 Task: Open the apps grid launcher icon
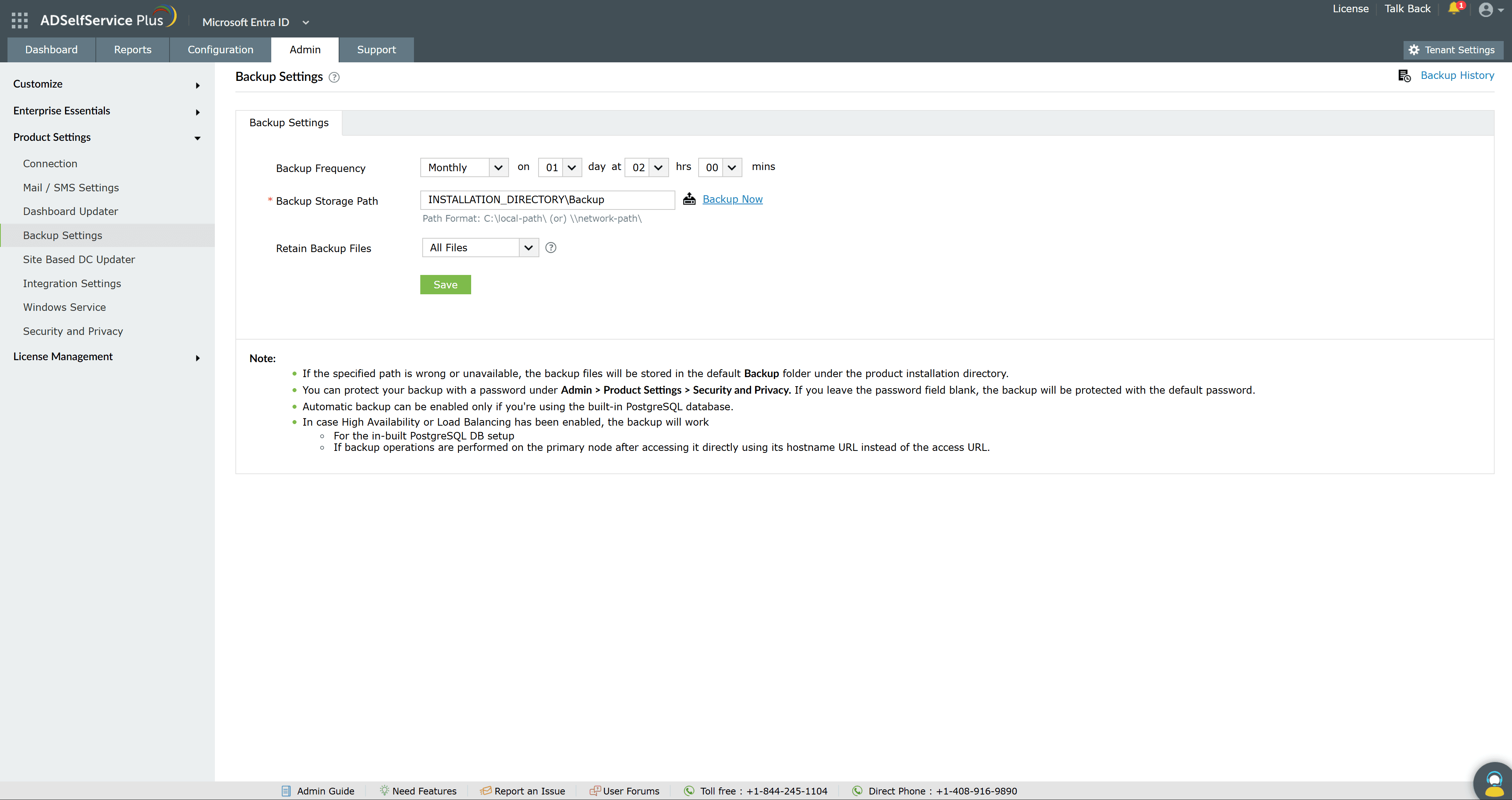click(19, 21)
